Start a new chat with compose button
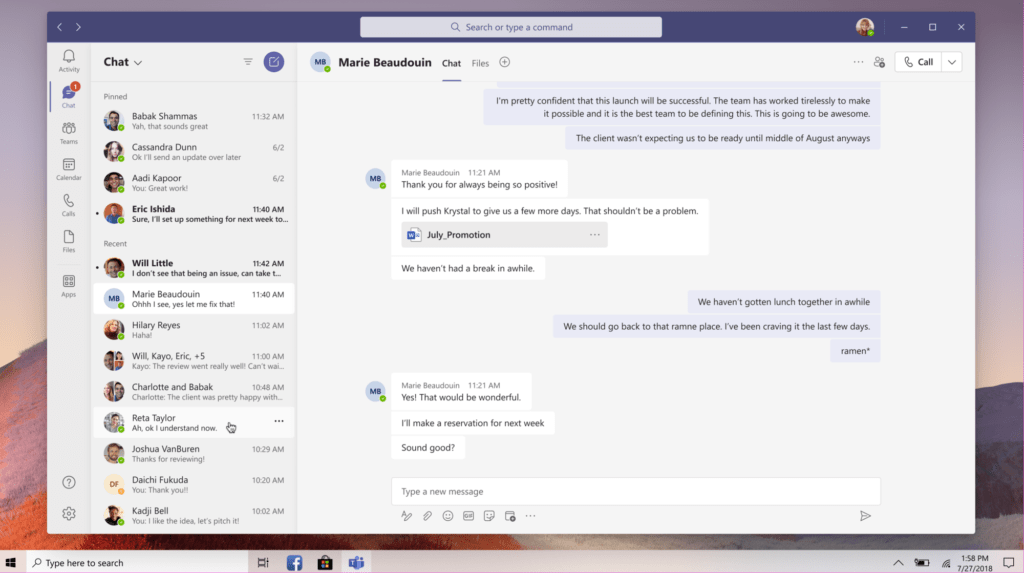Viewport: 1024px width, 573px height. coord(274,62)
